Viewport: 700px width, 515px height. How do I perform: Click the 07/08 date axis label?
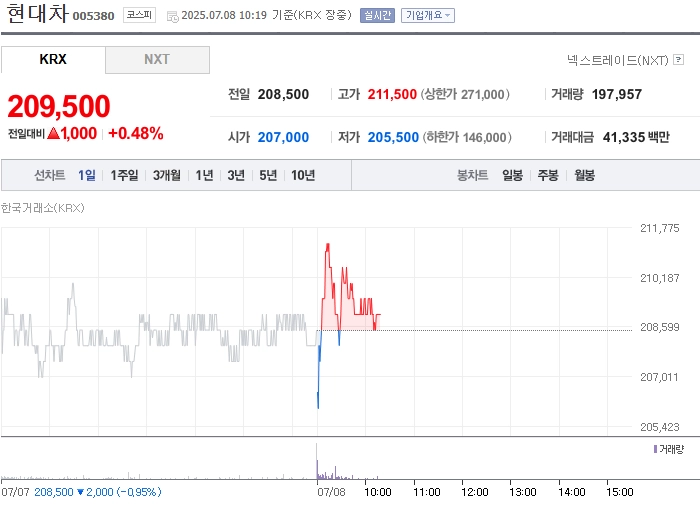(x=331, y=492)
